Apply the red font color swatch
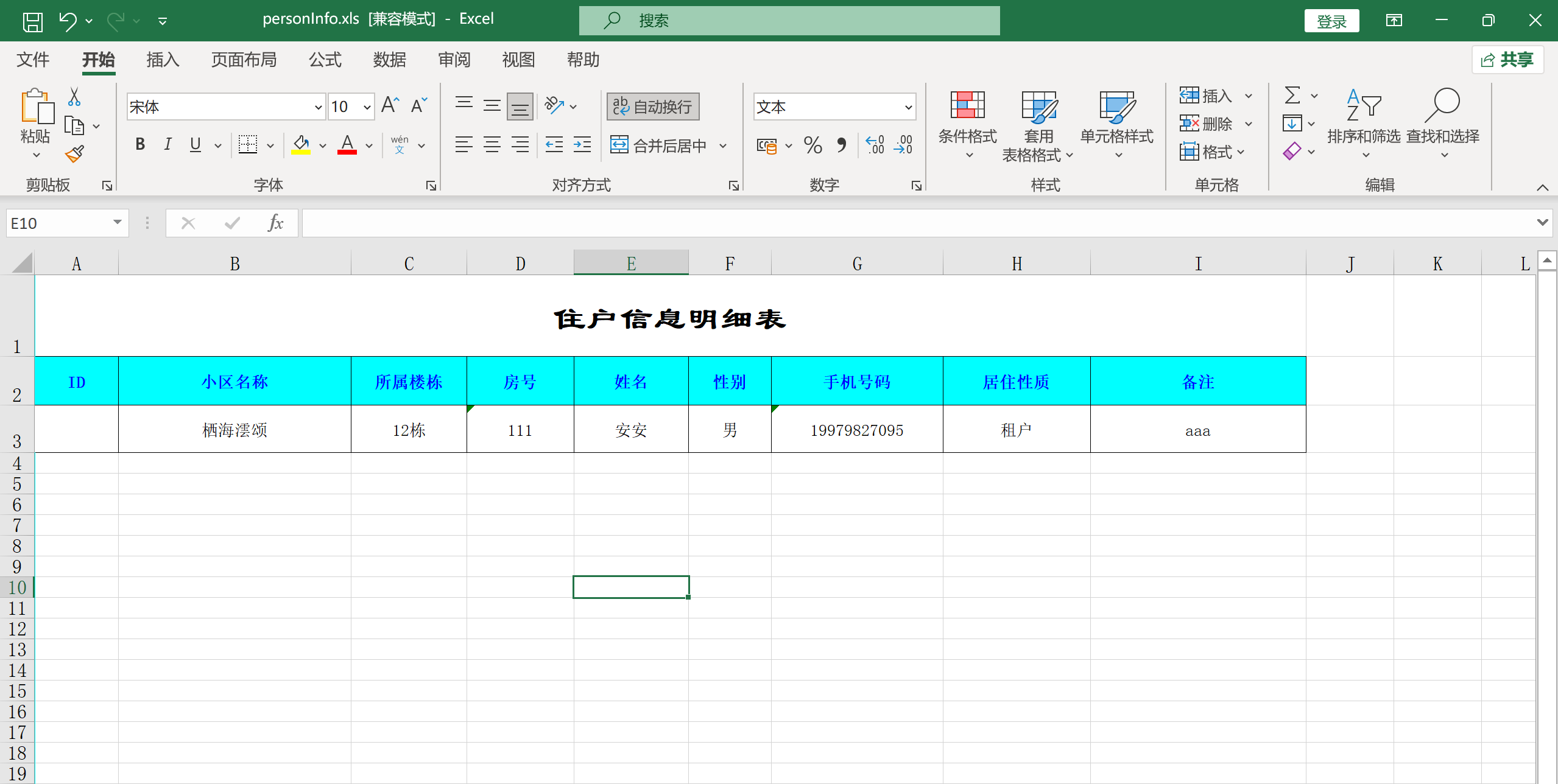 pos(347,145)
